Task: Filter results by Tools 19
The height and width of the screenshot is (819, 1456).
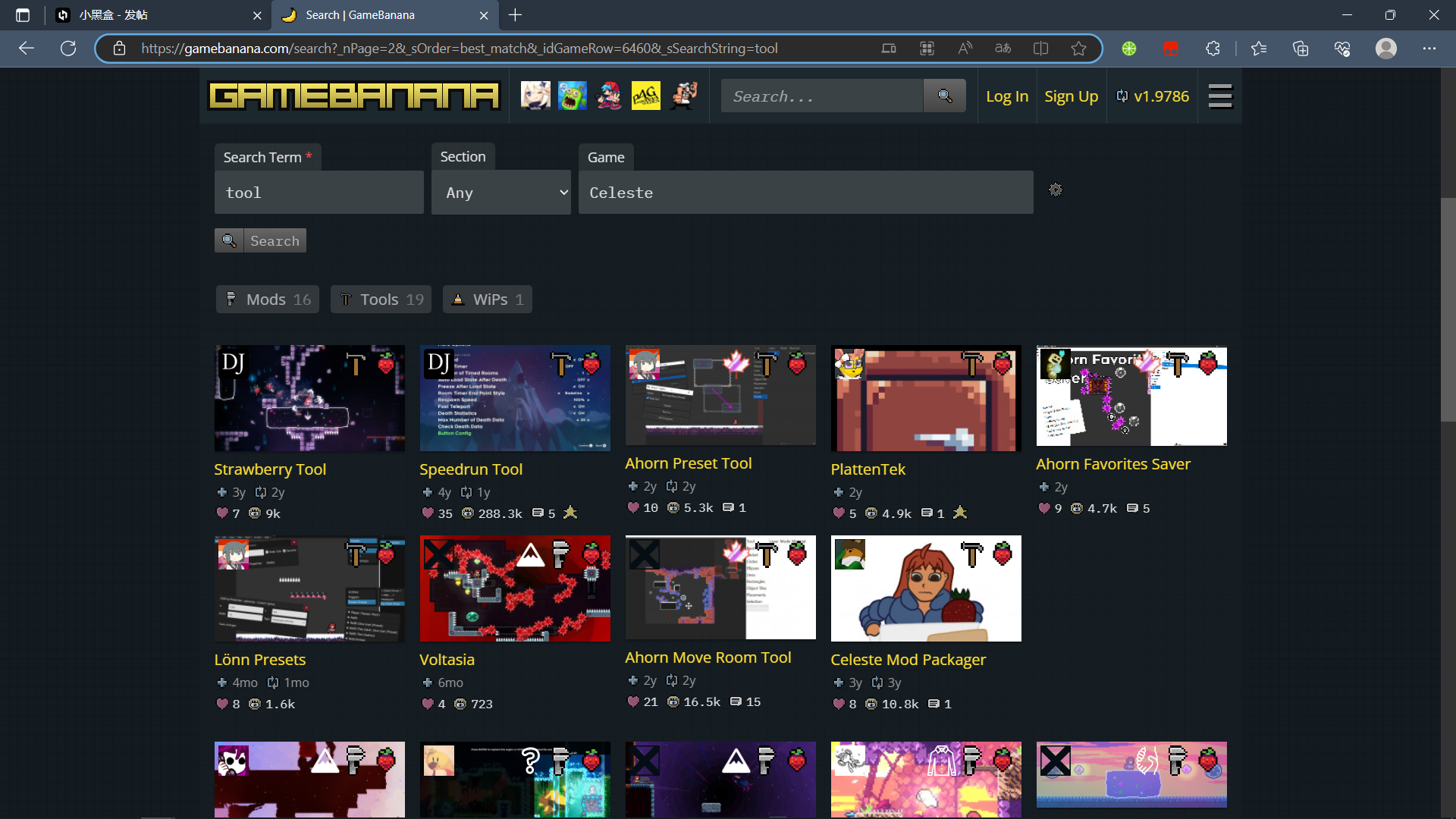Action: click(x=381, y=300)
